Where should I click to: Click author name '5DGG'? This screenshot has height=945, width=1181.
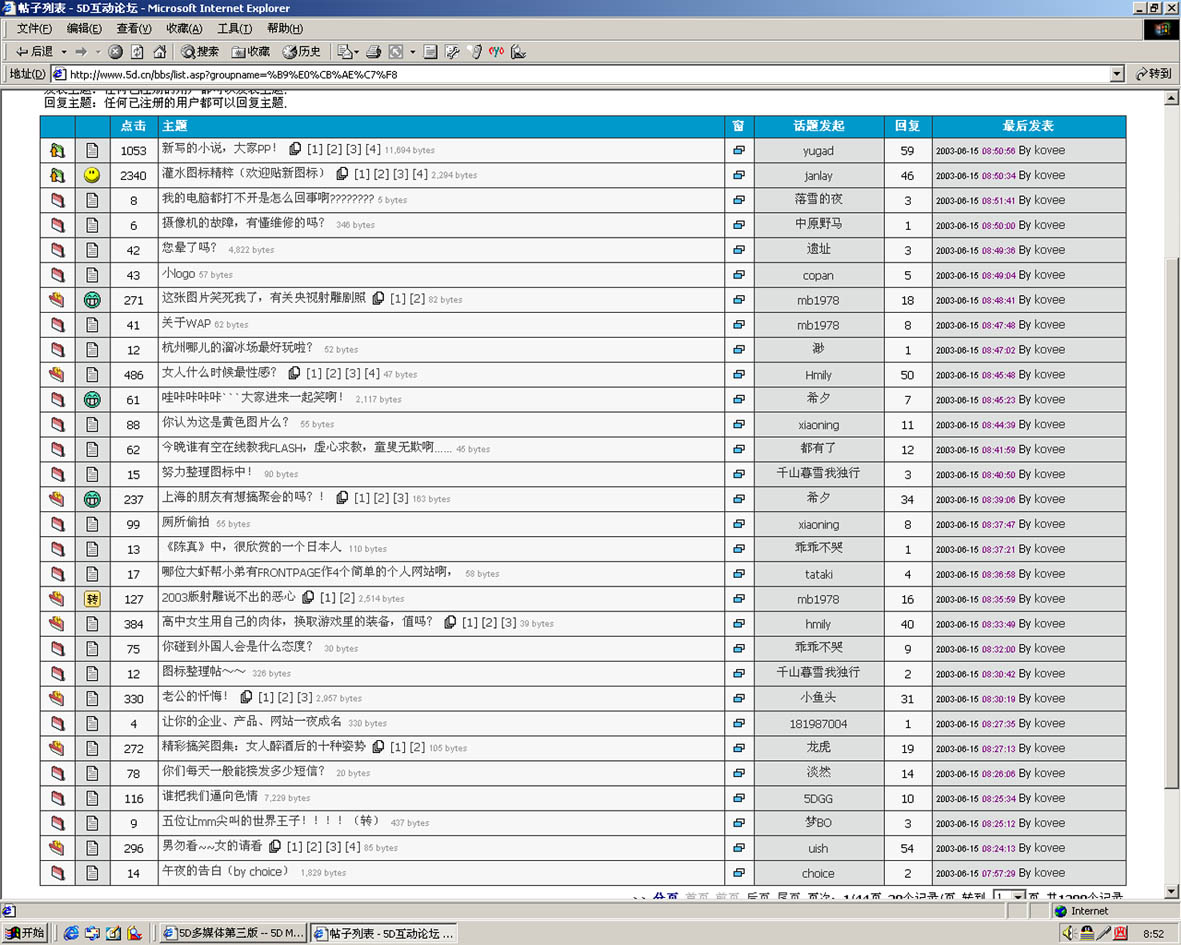pos(818,798)
